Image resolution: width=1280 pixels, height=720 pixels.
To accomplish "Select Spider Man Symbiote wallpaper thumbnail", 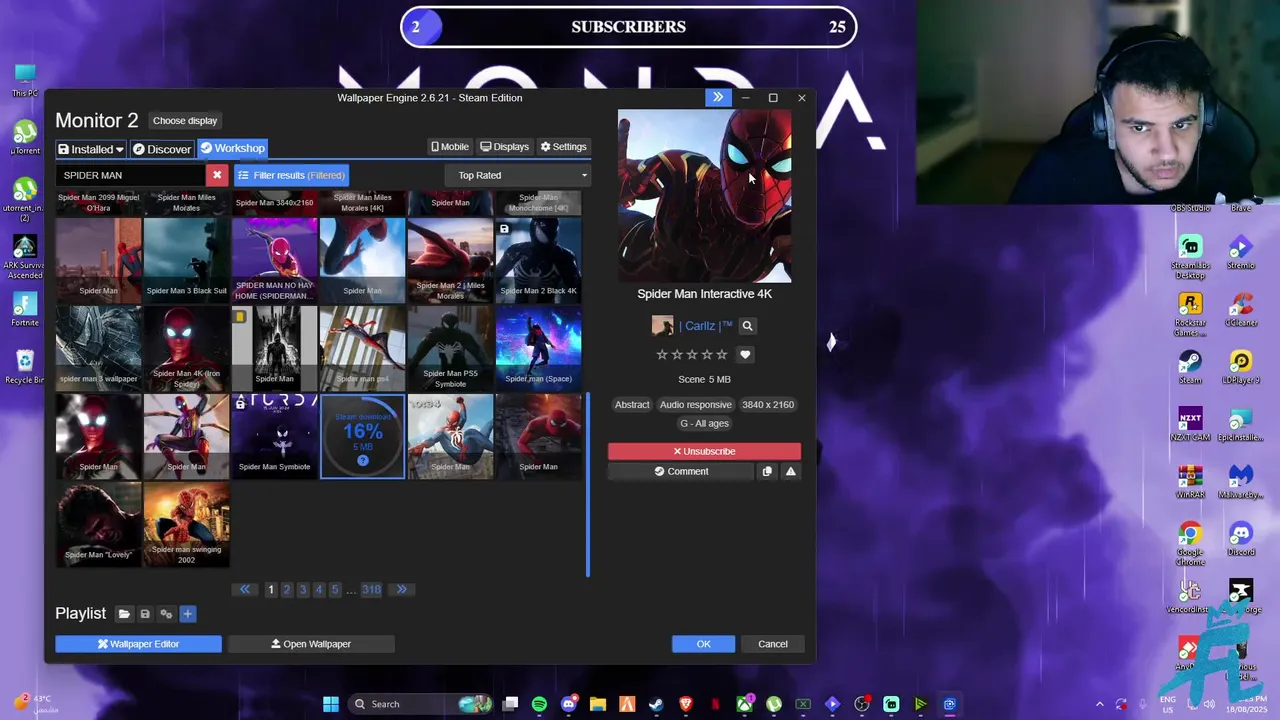I will point(274,436).
